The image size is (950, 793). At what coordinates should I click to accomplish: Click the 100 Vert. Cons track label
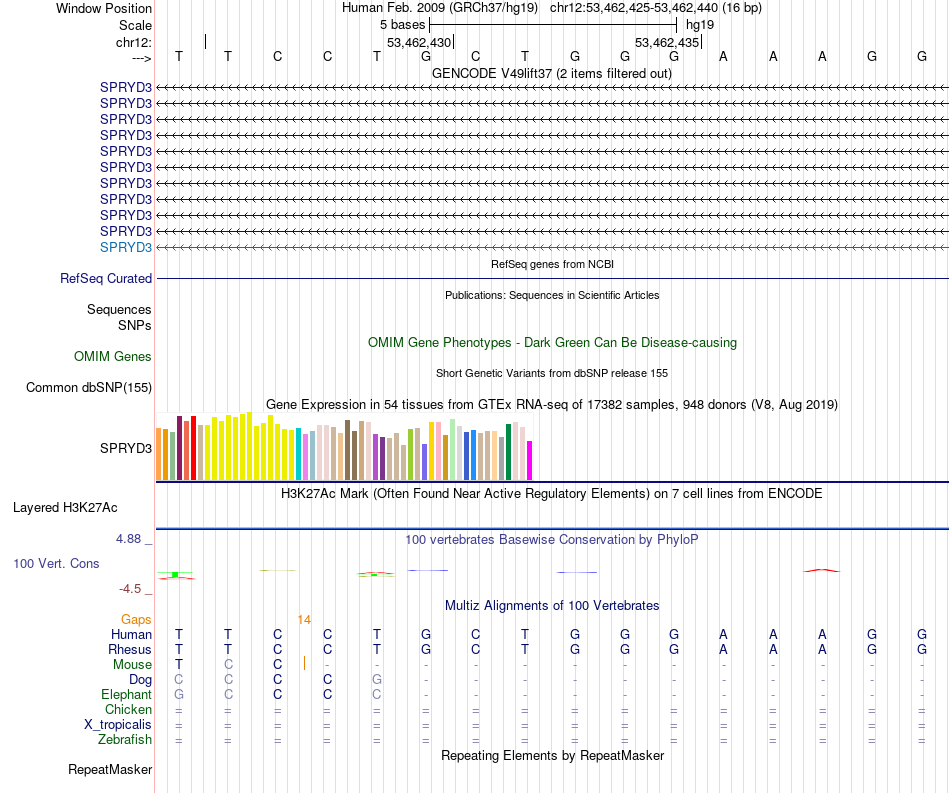click(56, 563)
